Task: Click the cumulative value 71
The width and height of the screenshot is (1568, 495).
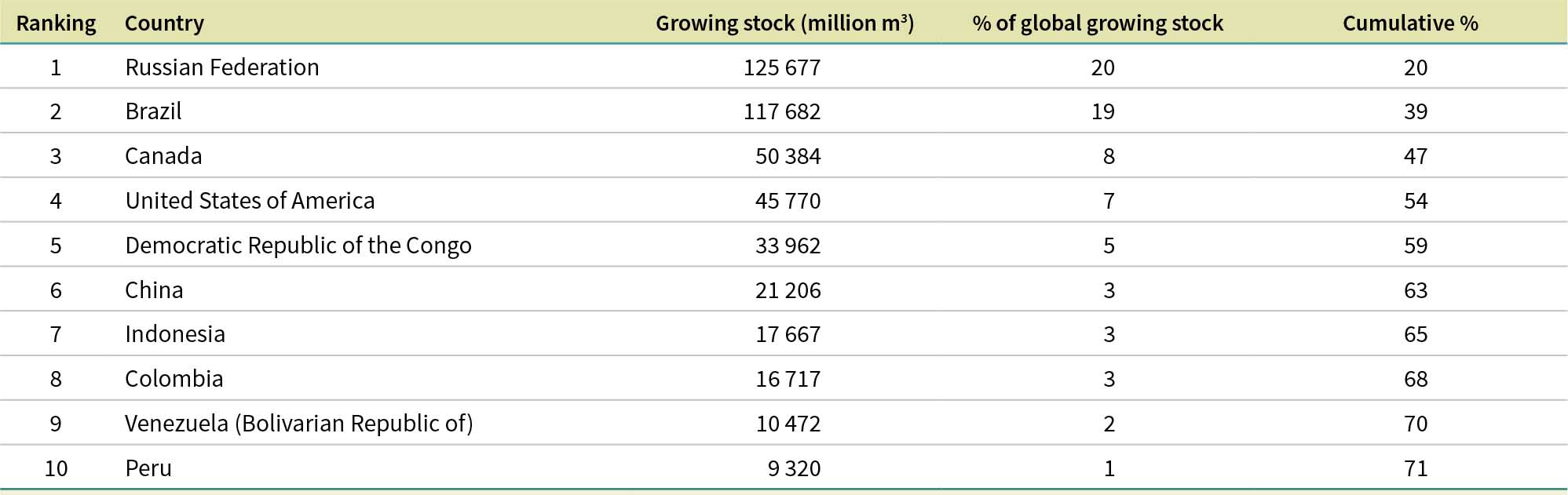Action: pyautogui.click(x=1416, y=468)
